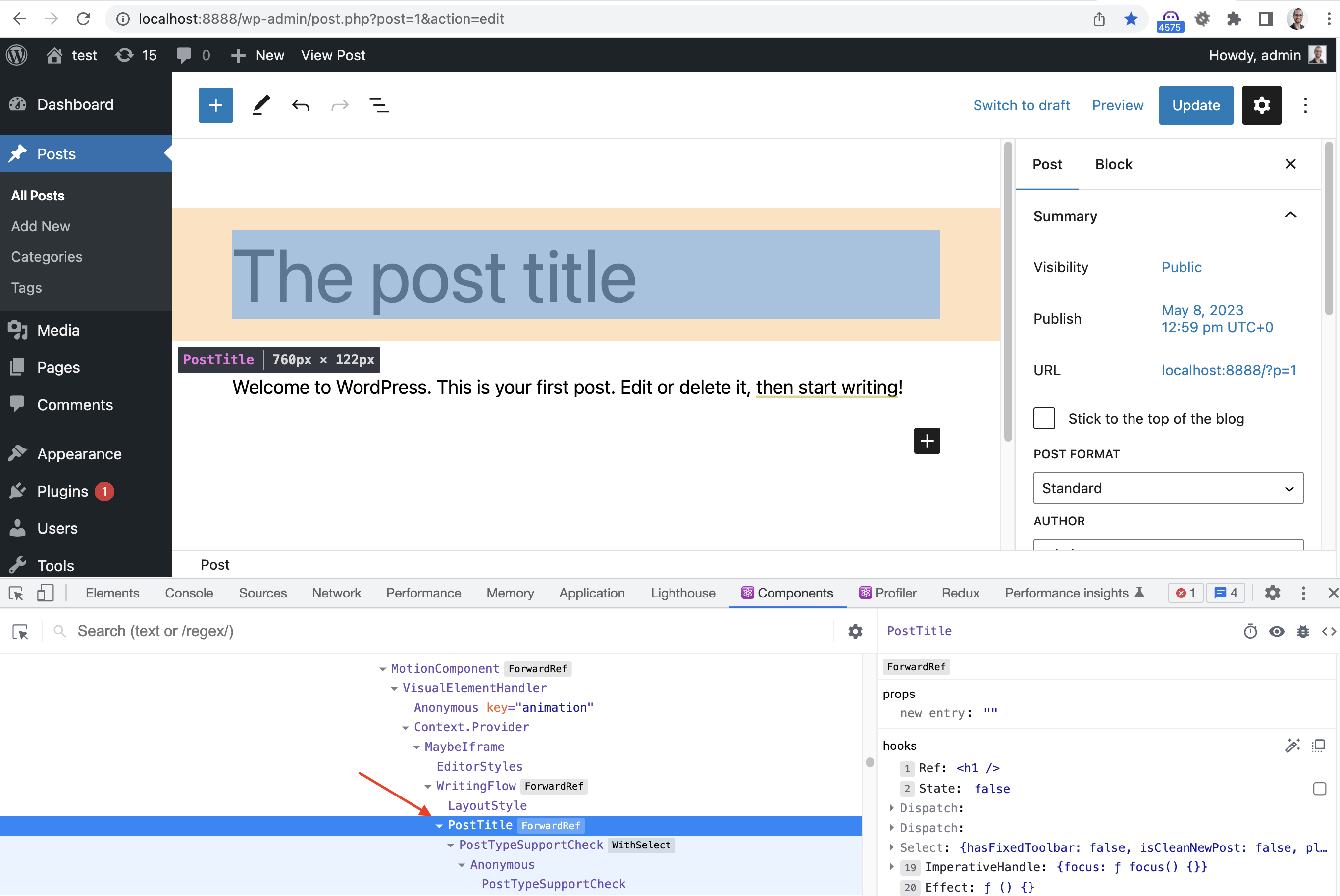Log PostTitle data to console bug icon
The width and height of the screenshot is (1340, 896).
click(1303, 632)
